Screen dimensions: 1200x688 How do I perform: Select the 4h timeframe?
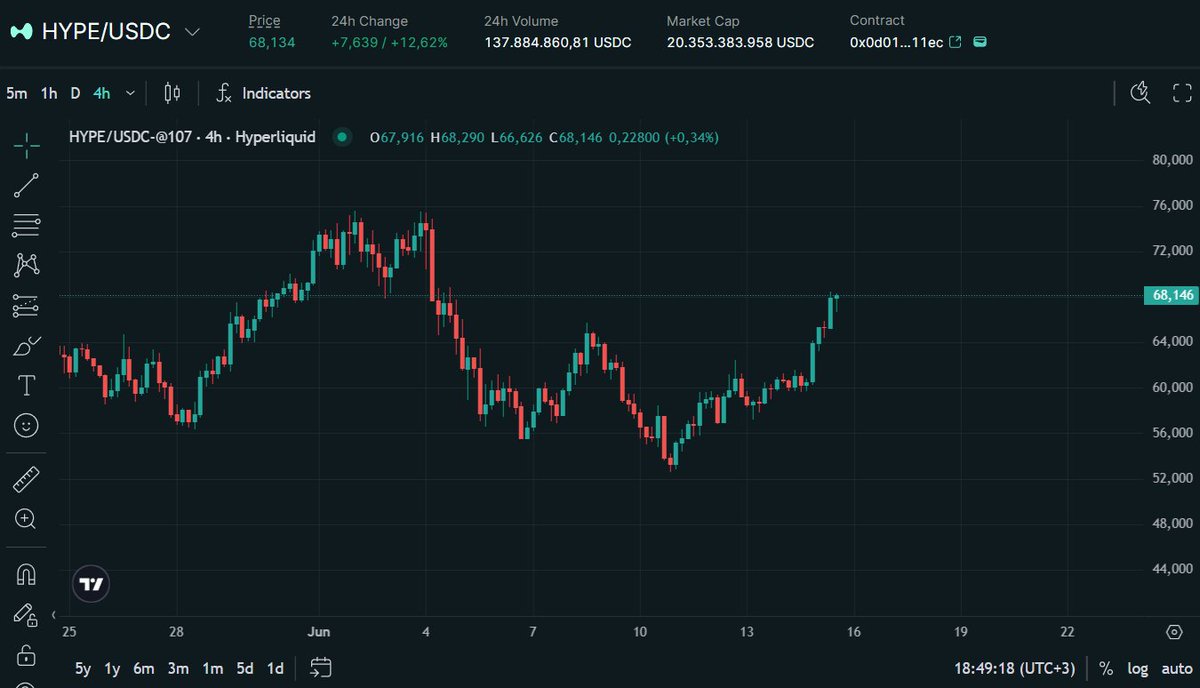click(x=102, y=93)
